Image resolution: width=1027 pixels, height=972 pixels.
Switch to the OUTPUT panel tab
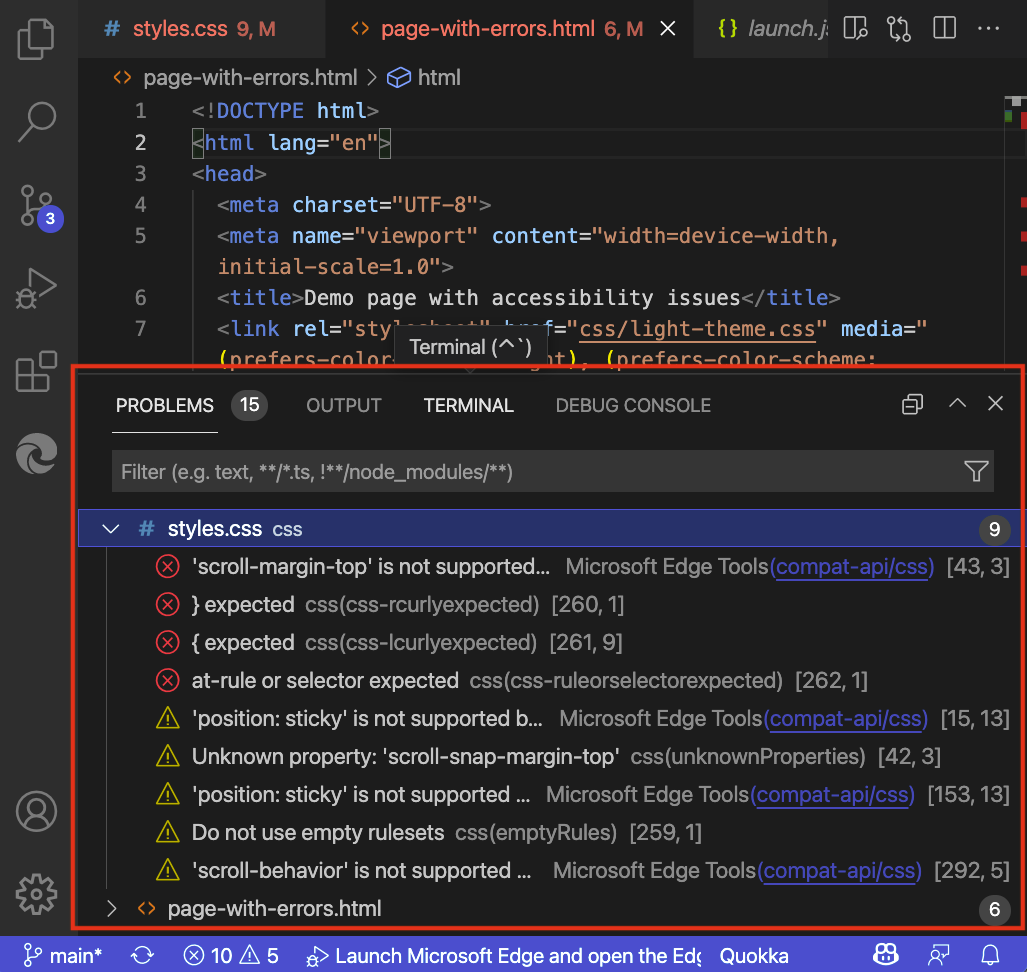point(343,405)
